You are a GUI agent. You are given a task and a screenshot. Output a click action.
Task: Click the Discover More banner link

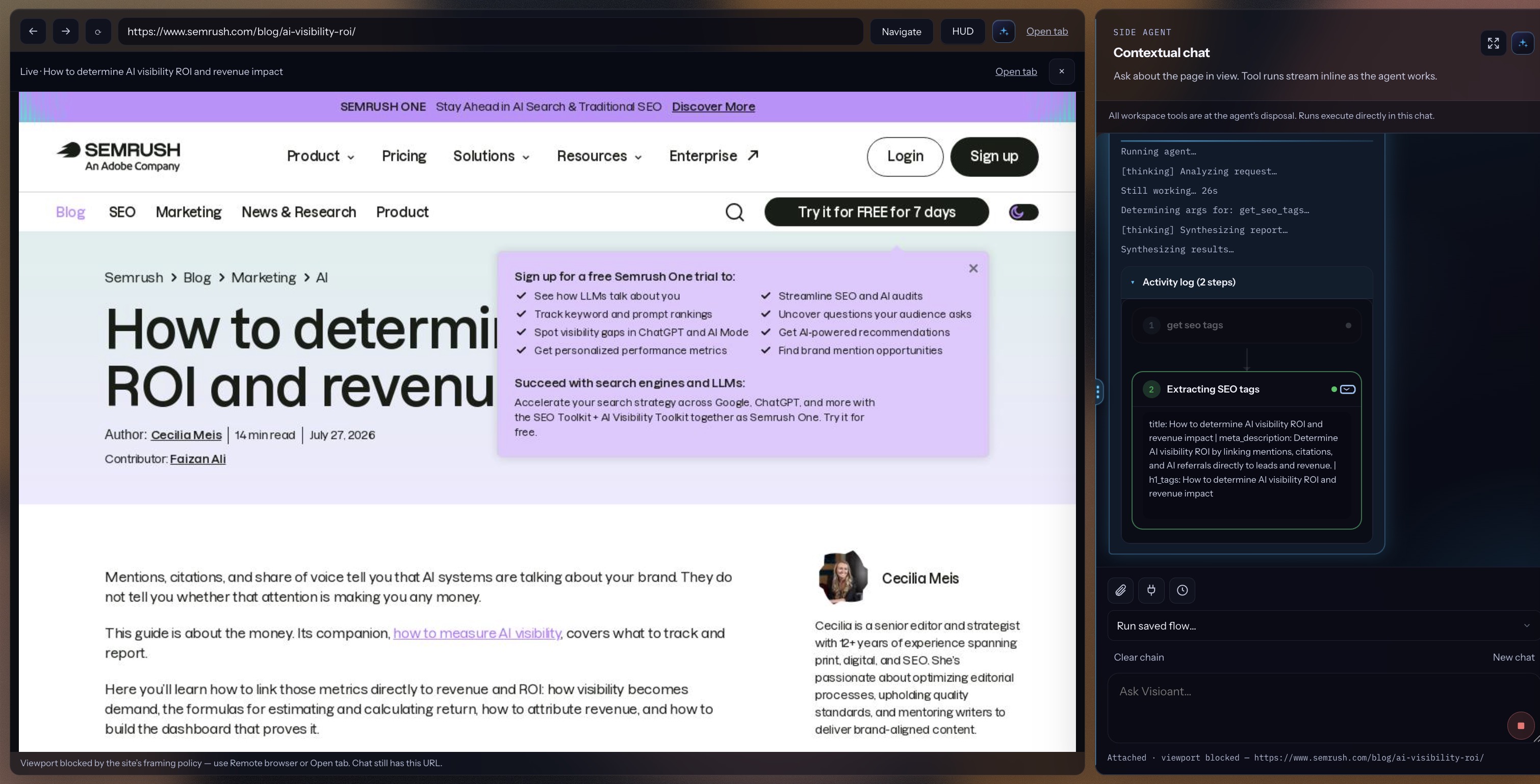coord(713,107)
